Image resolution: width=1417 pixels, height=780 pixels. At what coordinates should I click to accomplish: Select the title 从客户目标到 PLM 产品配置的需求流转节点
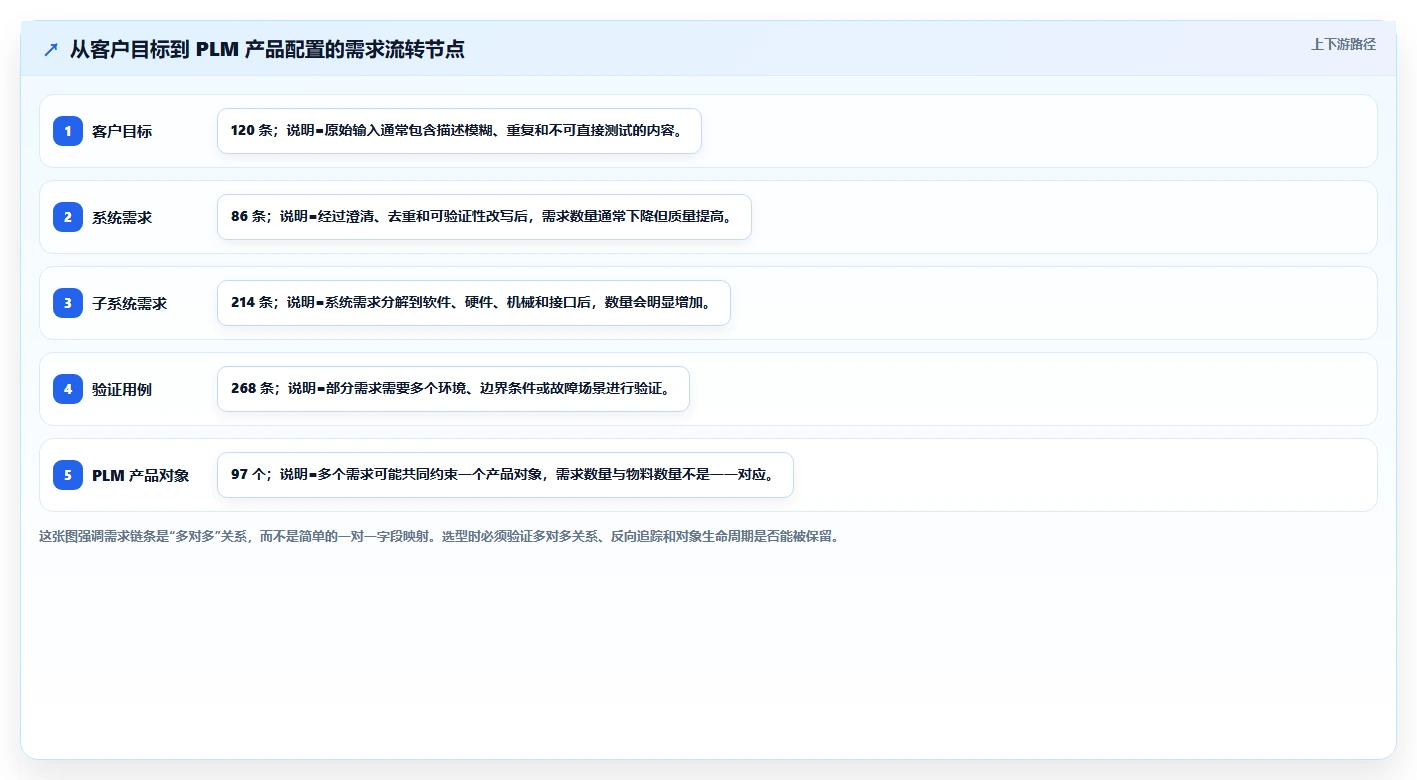click(267, 49)
